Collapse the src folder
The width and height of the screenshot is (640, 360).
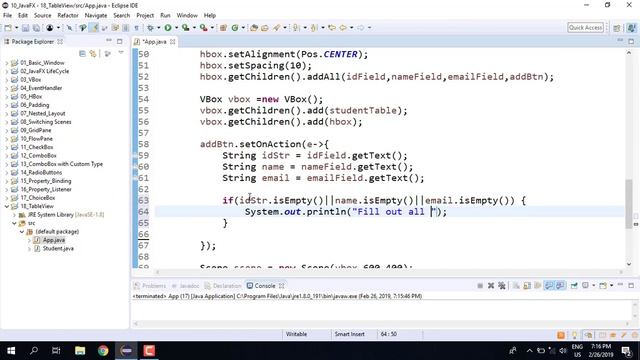[14, 223]
